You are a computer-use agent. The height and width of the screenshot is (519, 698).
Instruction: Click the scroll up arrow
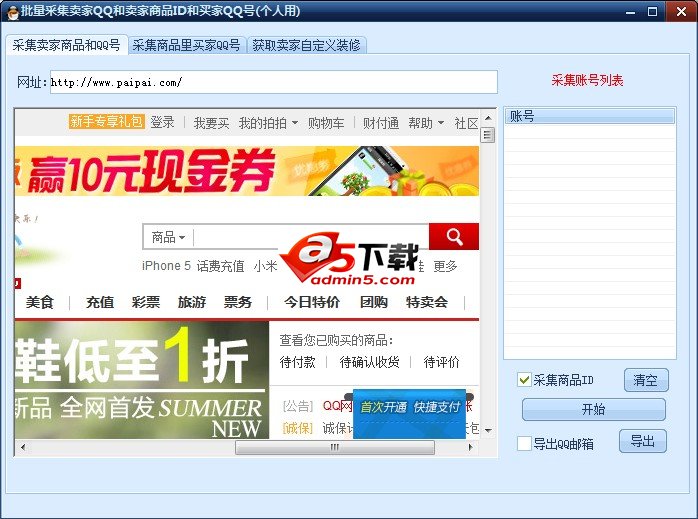coord(488,118)
